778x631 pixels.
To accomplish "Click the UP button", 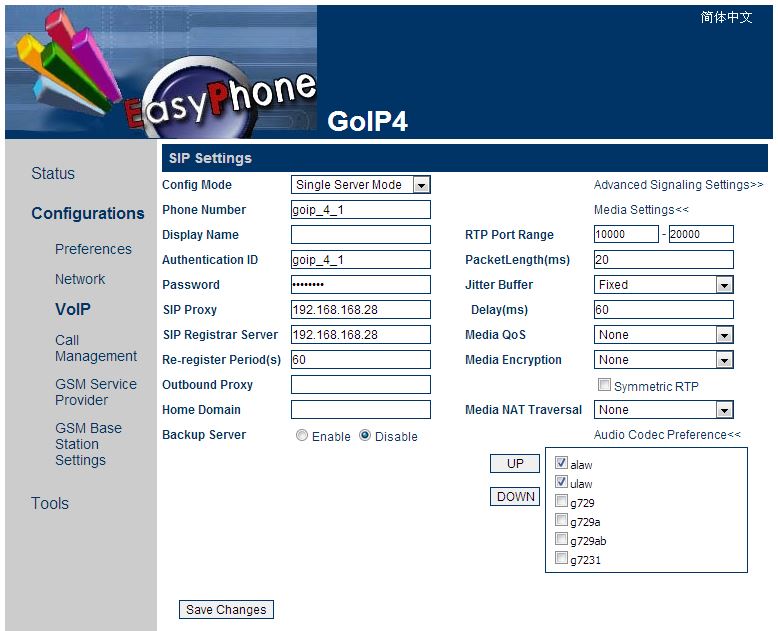I will [515, 463].
